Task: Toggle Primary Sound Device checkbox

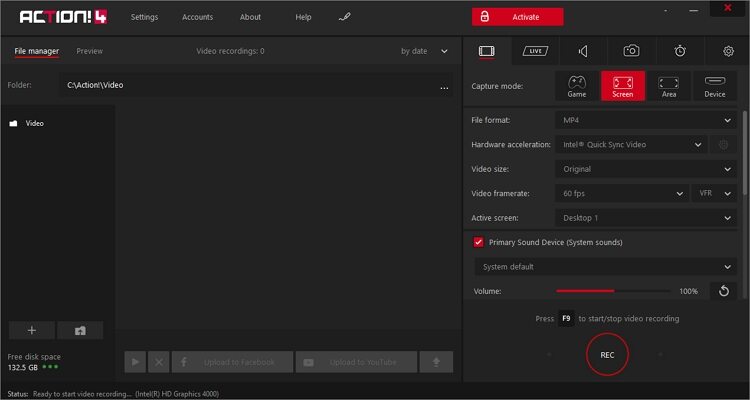Action: coord(478,242)
